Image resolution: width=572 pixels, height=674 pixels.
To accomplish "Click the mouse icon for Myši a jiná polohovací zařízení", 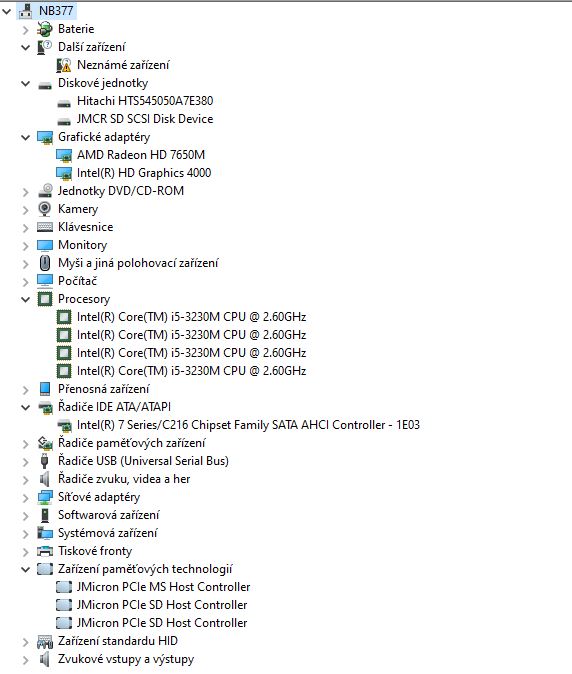I will pyautogui.click(x=44, y=263).
